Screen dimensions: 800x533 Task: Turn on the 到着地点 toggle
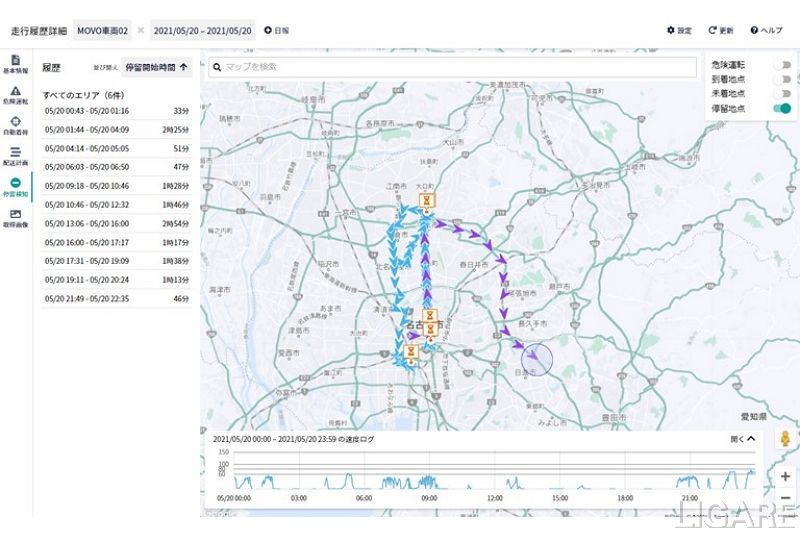point(781,79)
